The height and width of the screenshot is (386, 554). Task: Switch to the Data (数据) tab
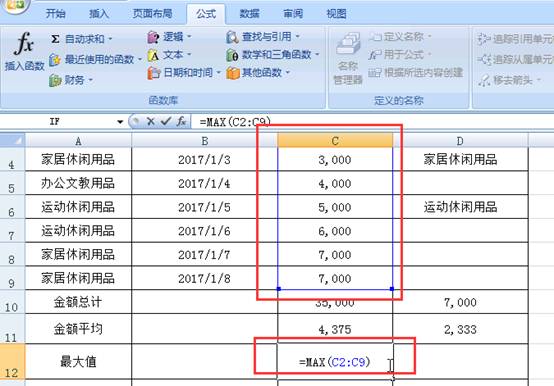[x=249, y=14]
